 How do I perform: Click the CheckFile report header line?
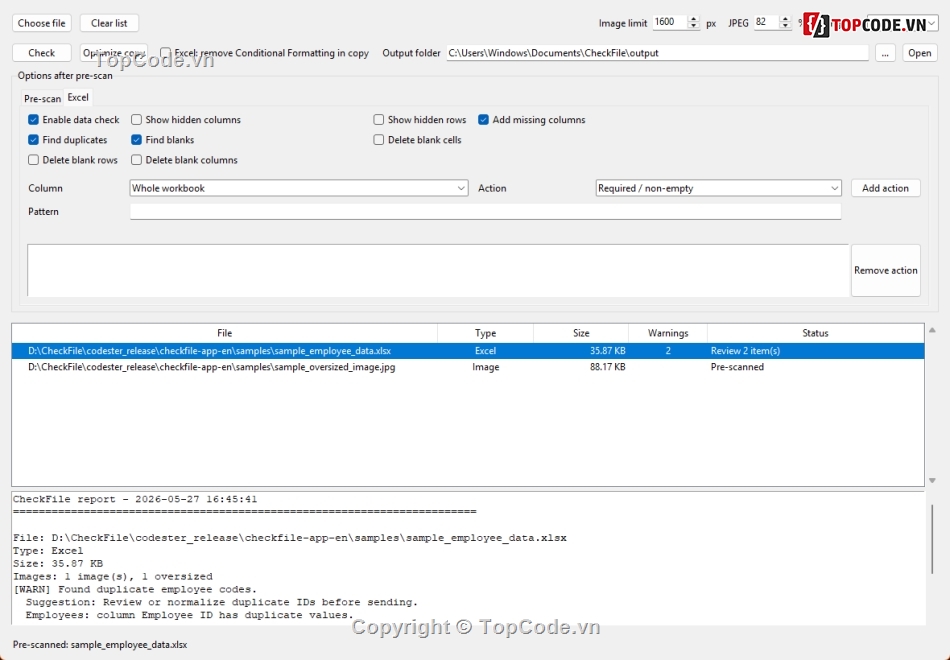(x=135, y=499)
